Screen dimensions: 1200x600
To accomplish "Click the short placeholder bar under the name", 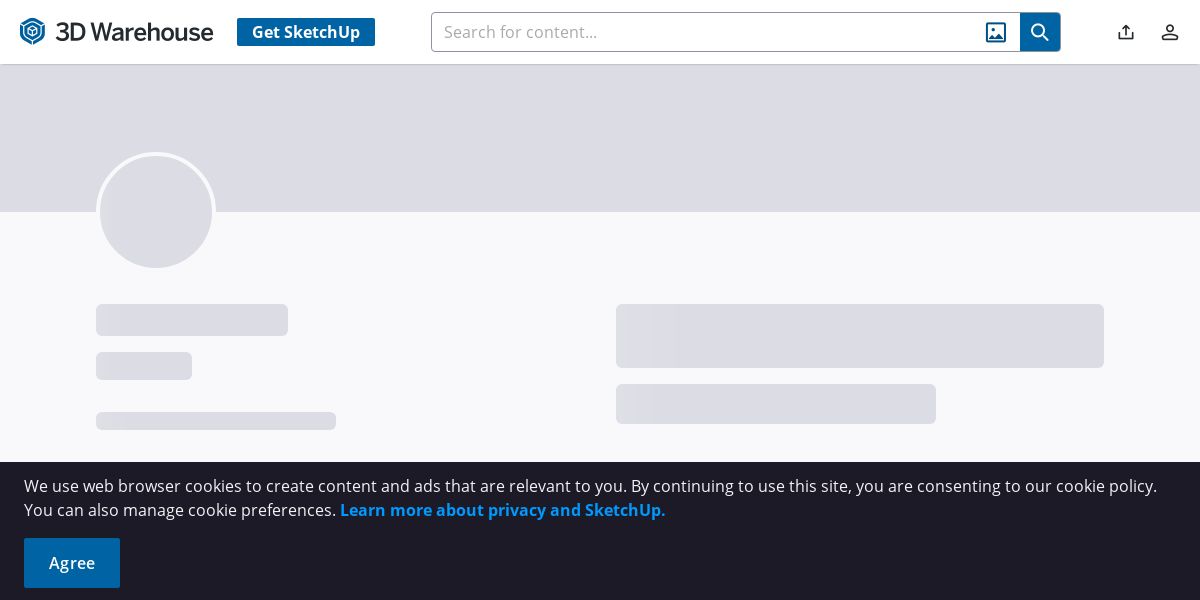I will (x=144, y=366).
